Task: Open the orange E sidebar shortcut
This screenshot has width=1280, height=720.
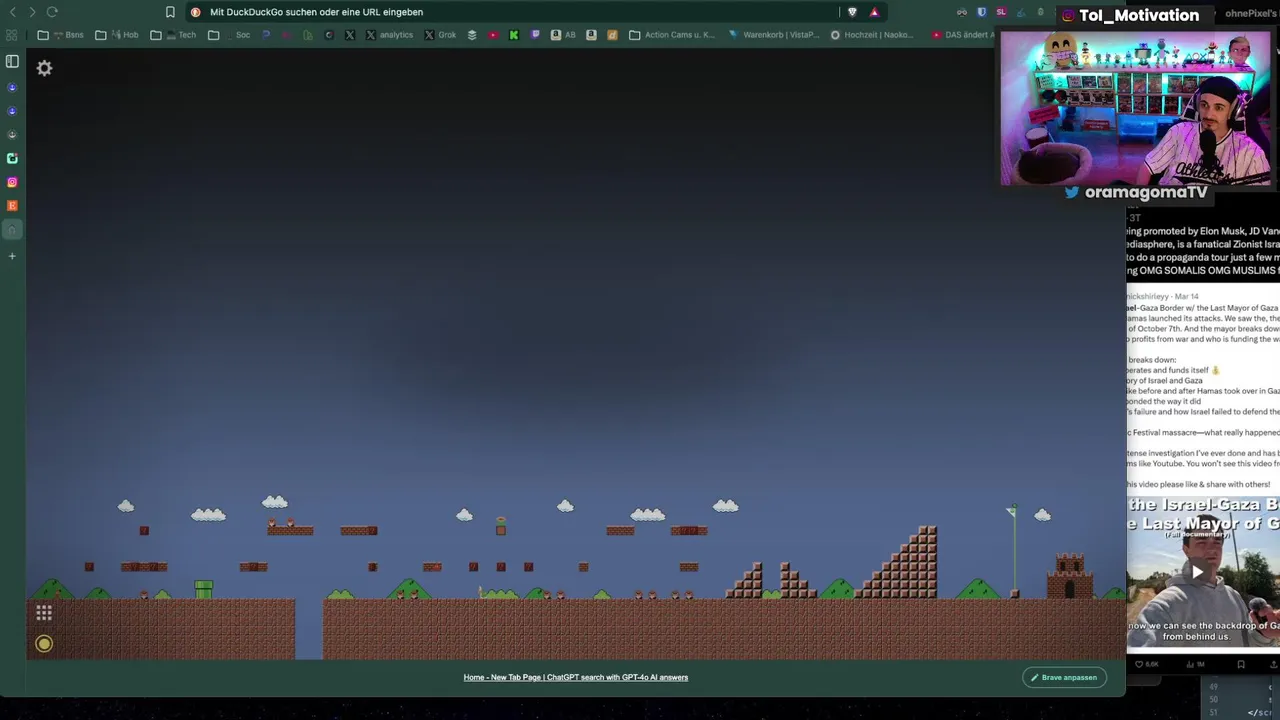Action: (12, 206)
